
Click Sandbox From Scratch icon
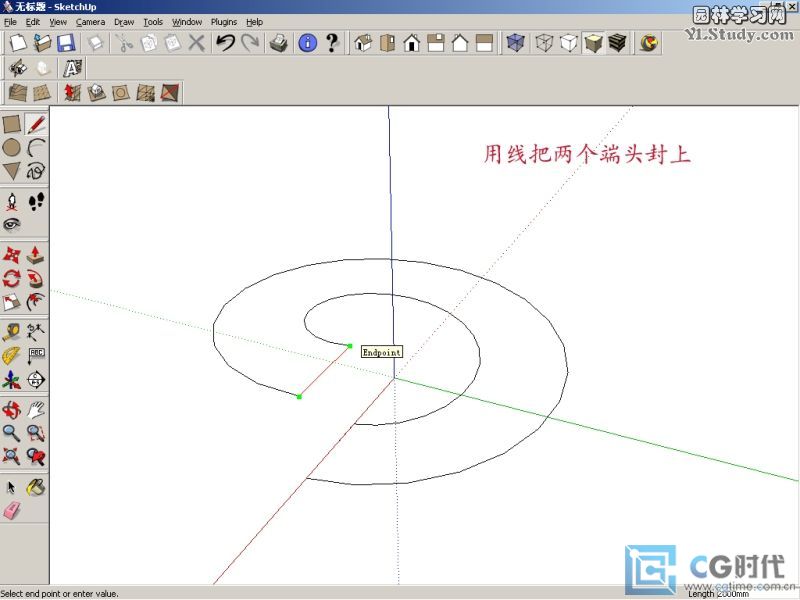click(x=42, y=93)
